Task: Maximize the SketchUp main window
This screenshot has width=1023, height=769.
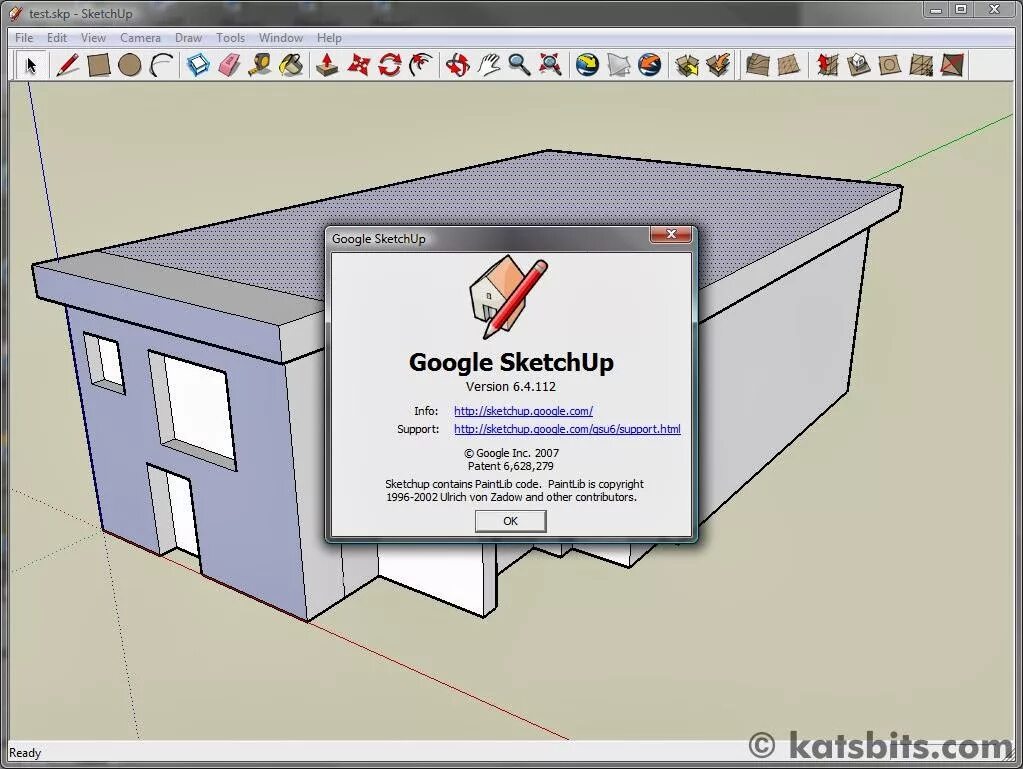Action: tap(961, 9)
